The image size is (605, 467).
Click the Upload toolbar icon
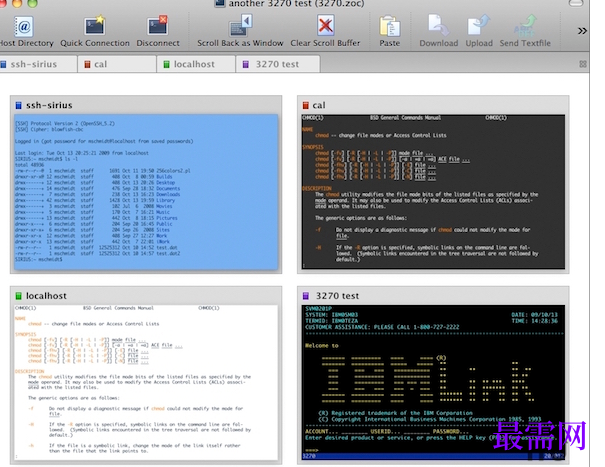point(479,26)
